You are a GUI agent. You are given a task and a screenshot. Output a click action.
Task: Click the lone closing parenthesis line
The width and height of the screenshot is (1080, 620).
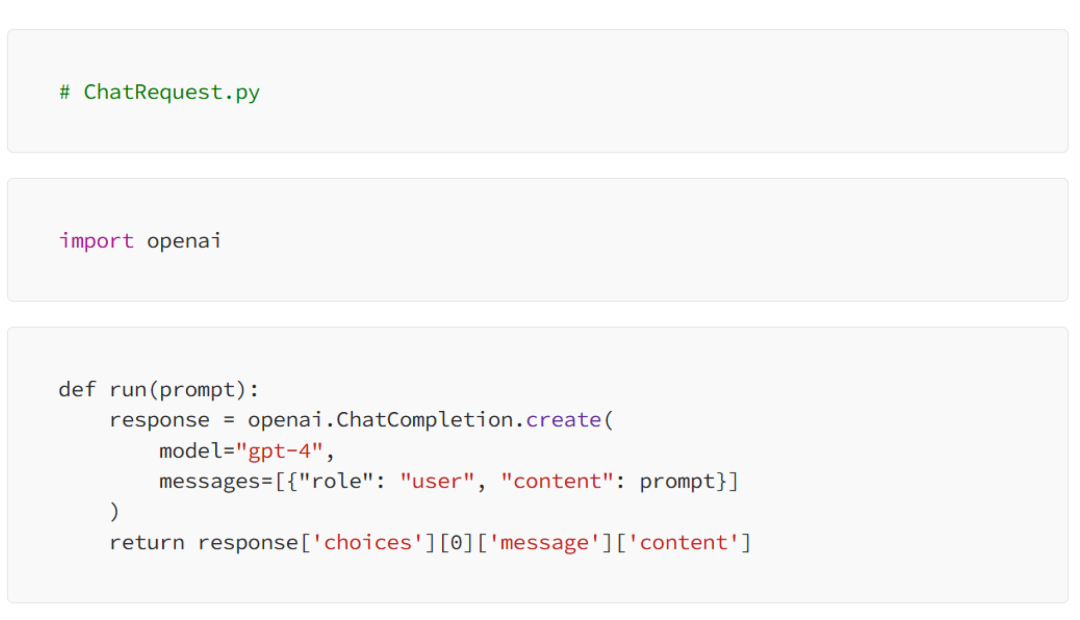tap(114, 512)
